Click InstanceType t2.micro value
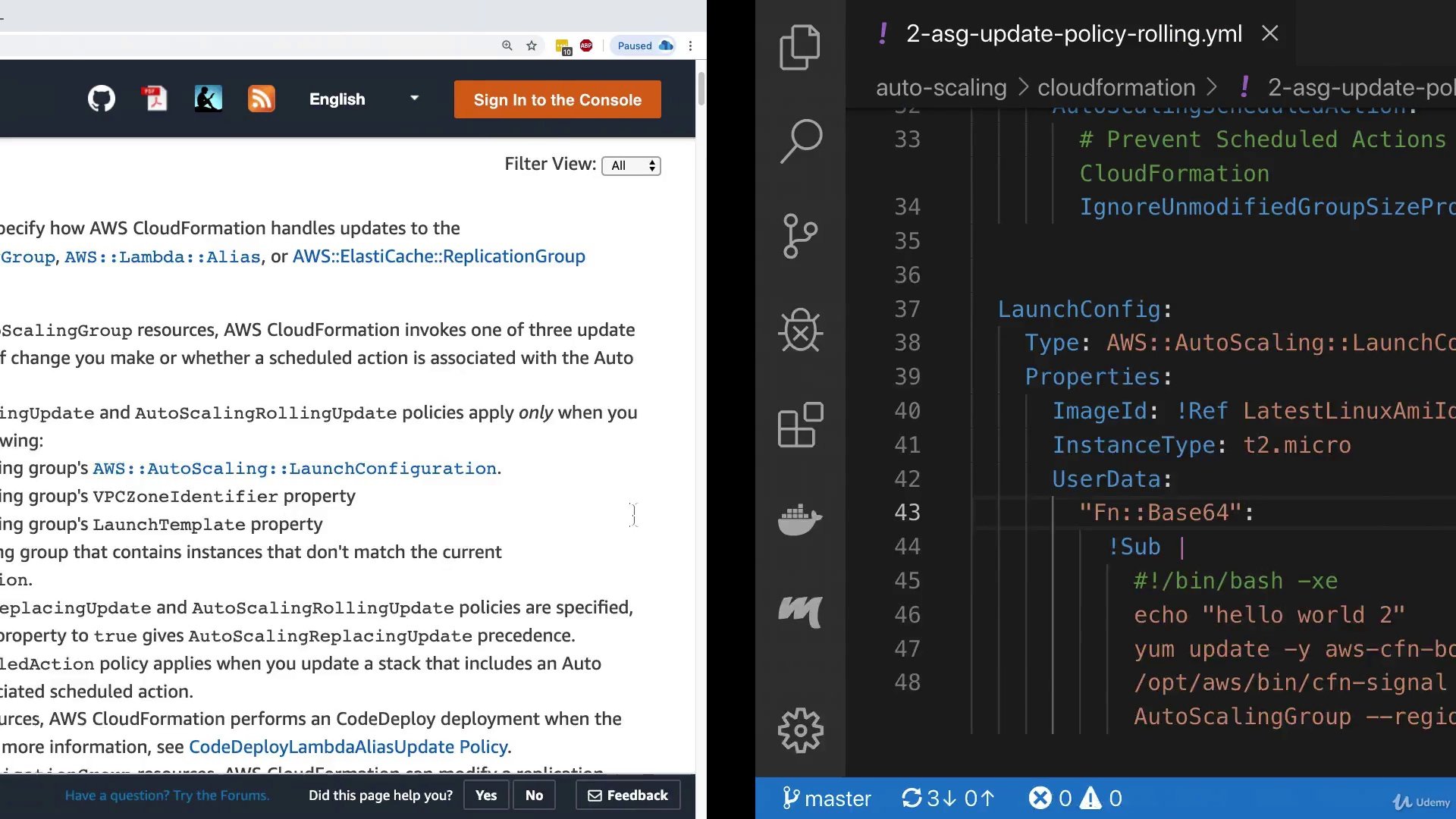This screenshot has width=1456, height=819. [x=1297, y=445]
